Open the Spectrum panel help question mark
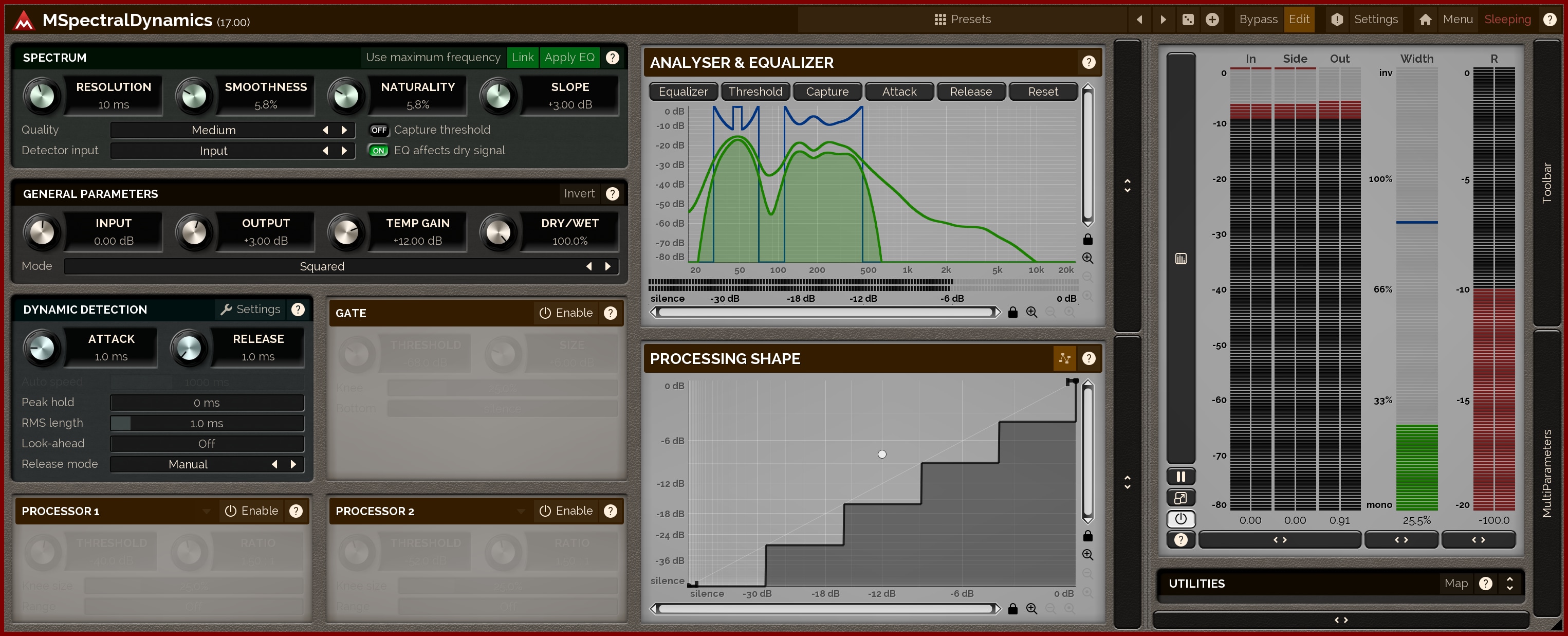This screenshot has height=636, width=1568. 613,57
